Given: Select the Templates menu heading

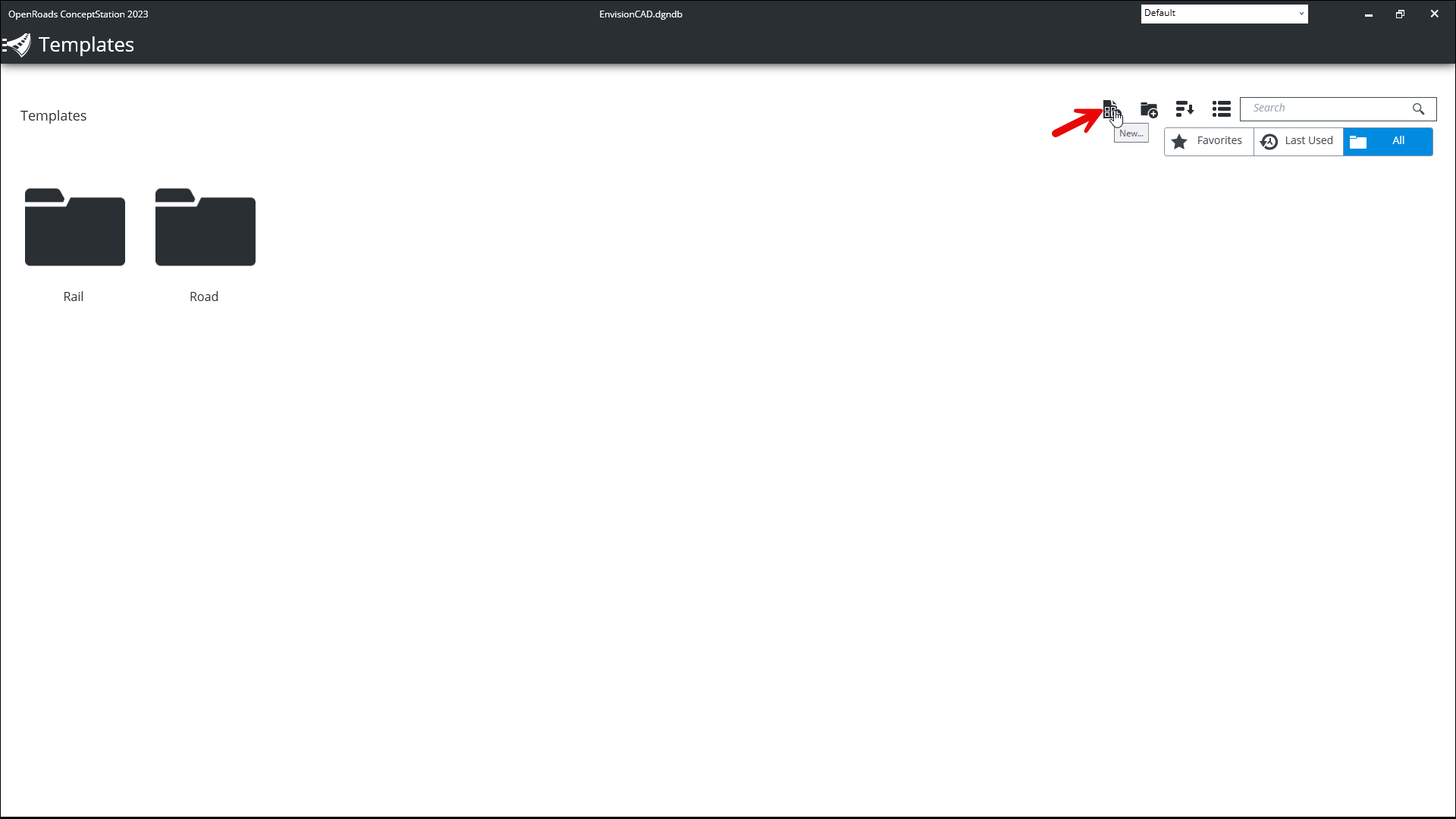Looking at the screenshot, I should 86,44.
